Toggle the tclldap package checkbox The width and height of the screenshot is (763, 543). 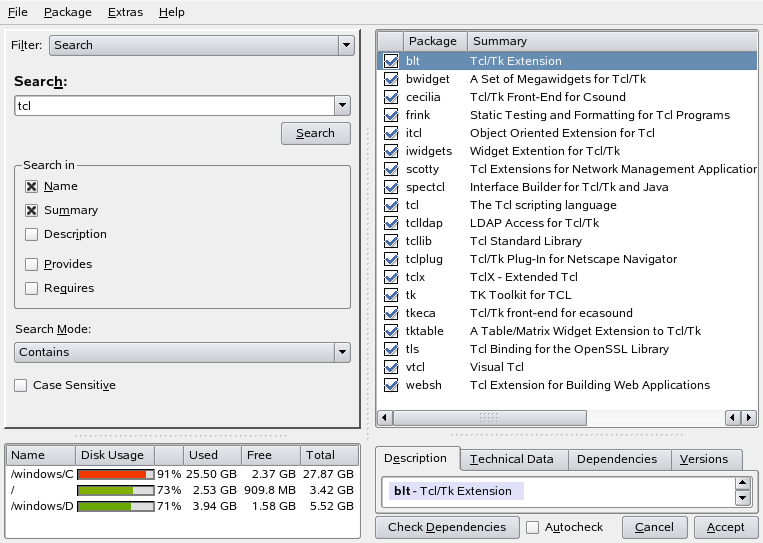(x=391, y=223)
